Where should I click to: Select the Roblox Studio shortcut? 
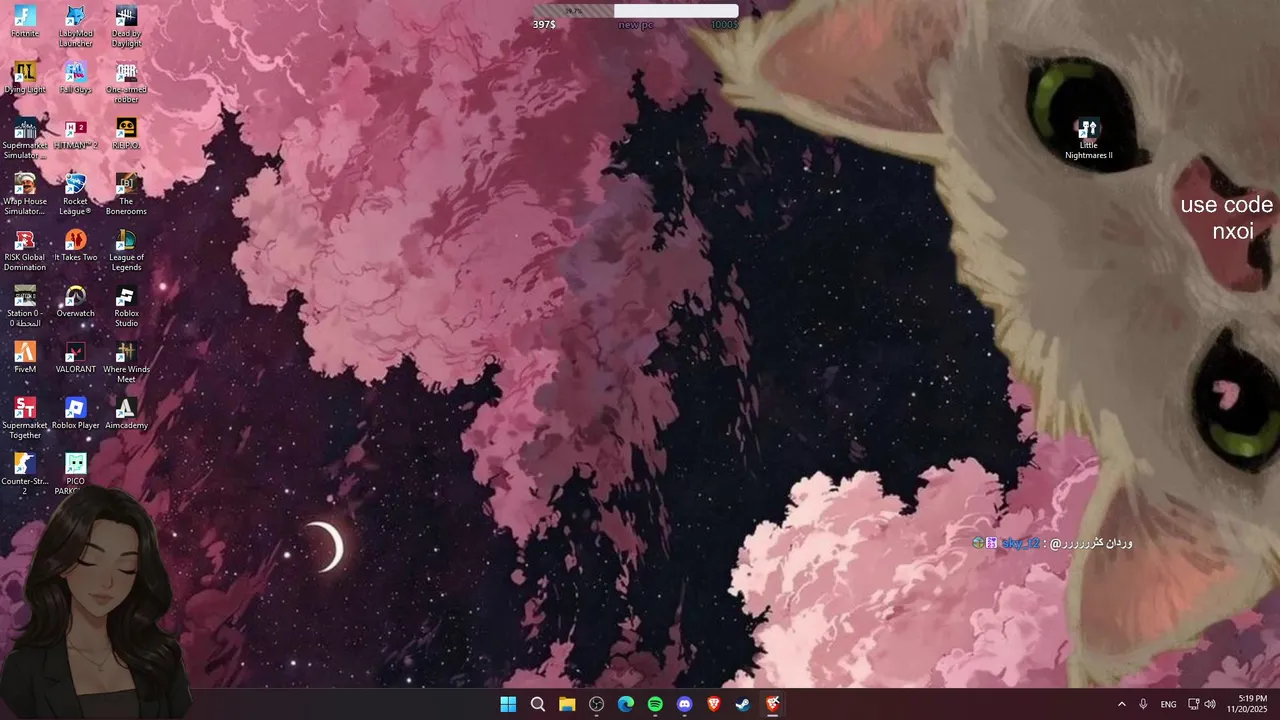pos(126,306)
